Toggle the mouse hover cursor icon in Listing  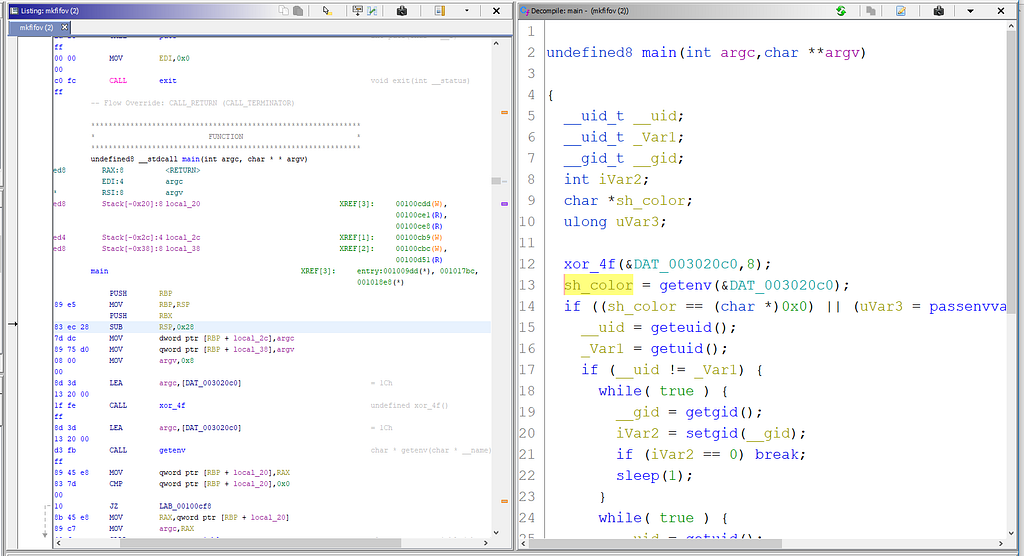click(x=326, y=10)
